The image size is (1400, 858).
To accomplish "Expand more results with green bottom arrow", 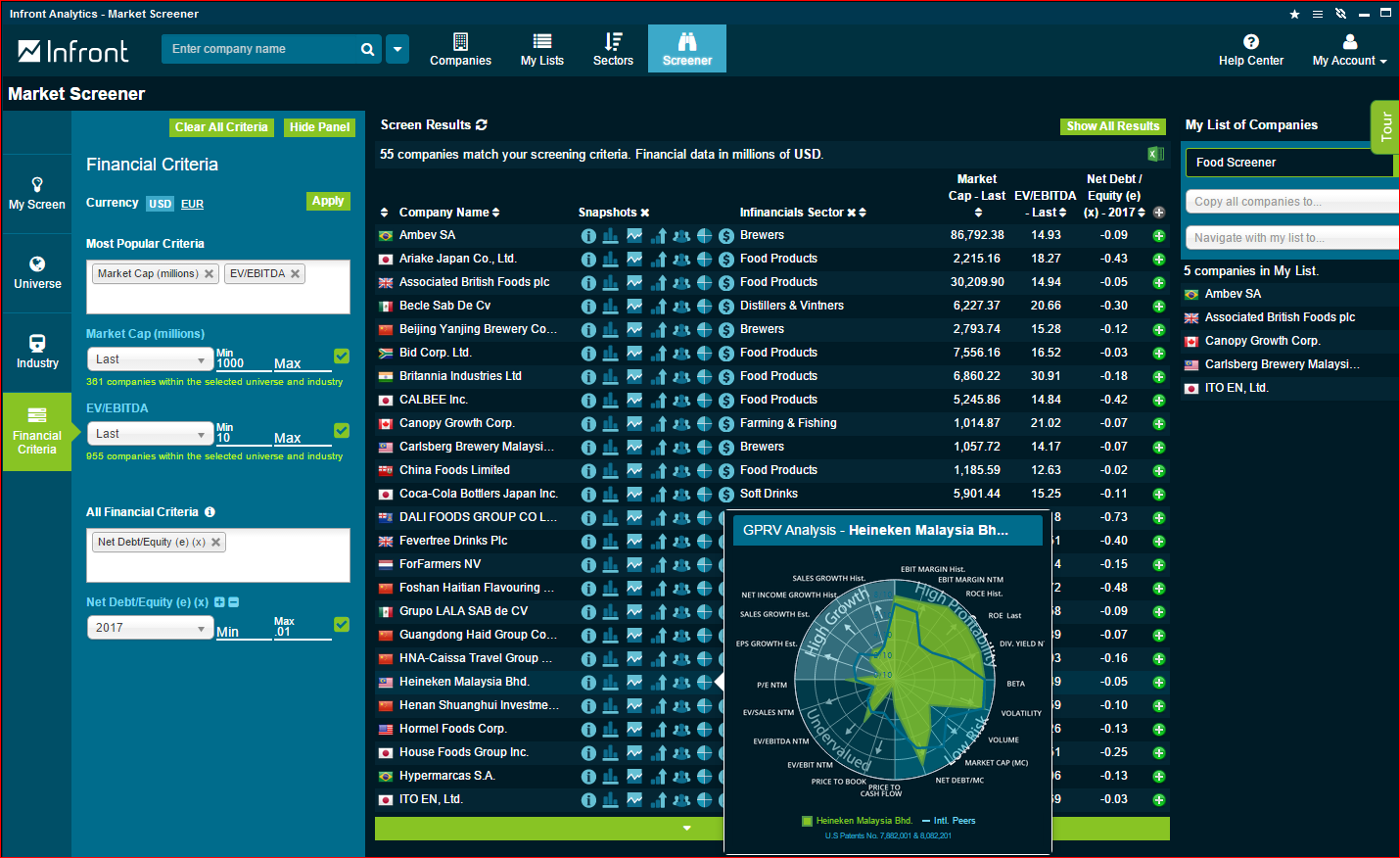I will pyautogui.click(x=687, y=829).
